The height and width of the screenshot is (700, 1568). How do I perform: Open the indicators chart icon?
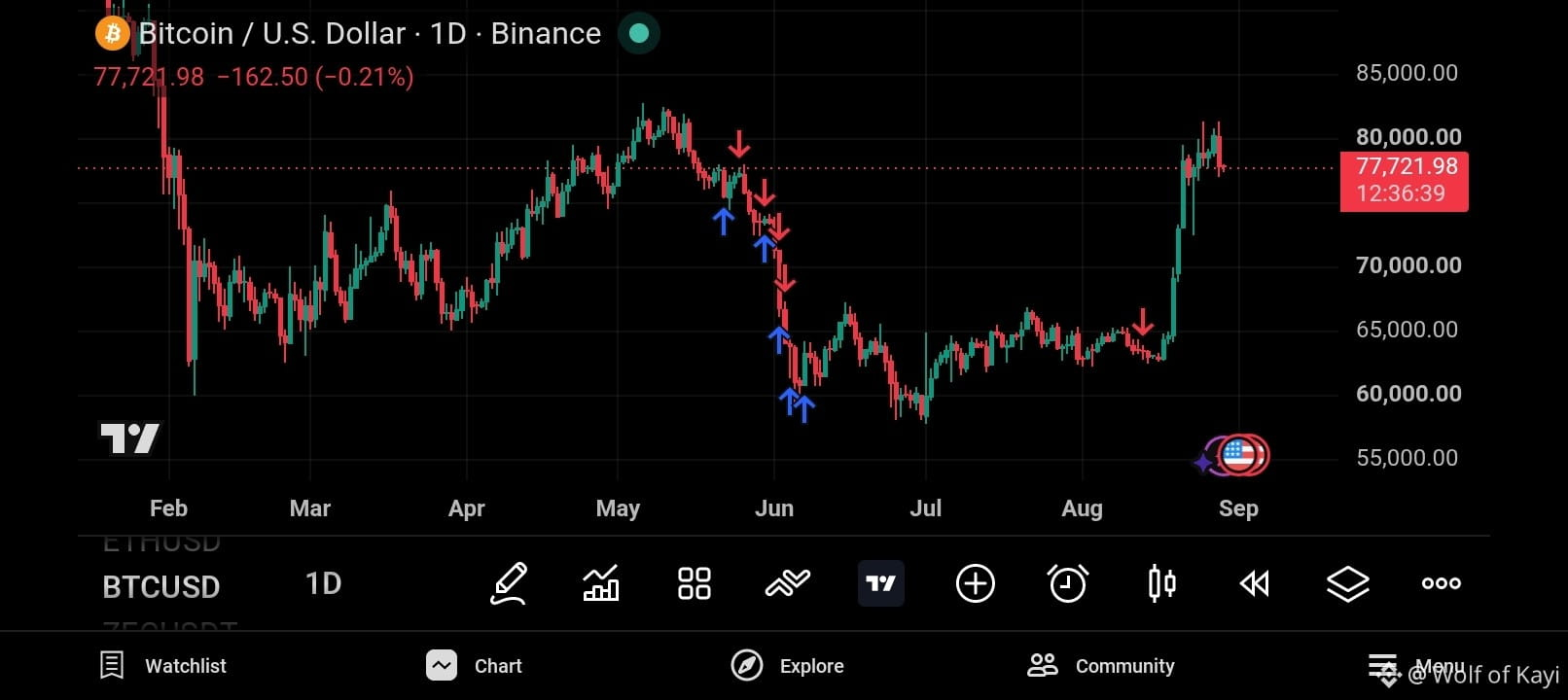(601, 583)
